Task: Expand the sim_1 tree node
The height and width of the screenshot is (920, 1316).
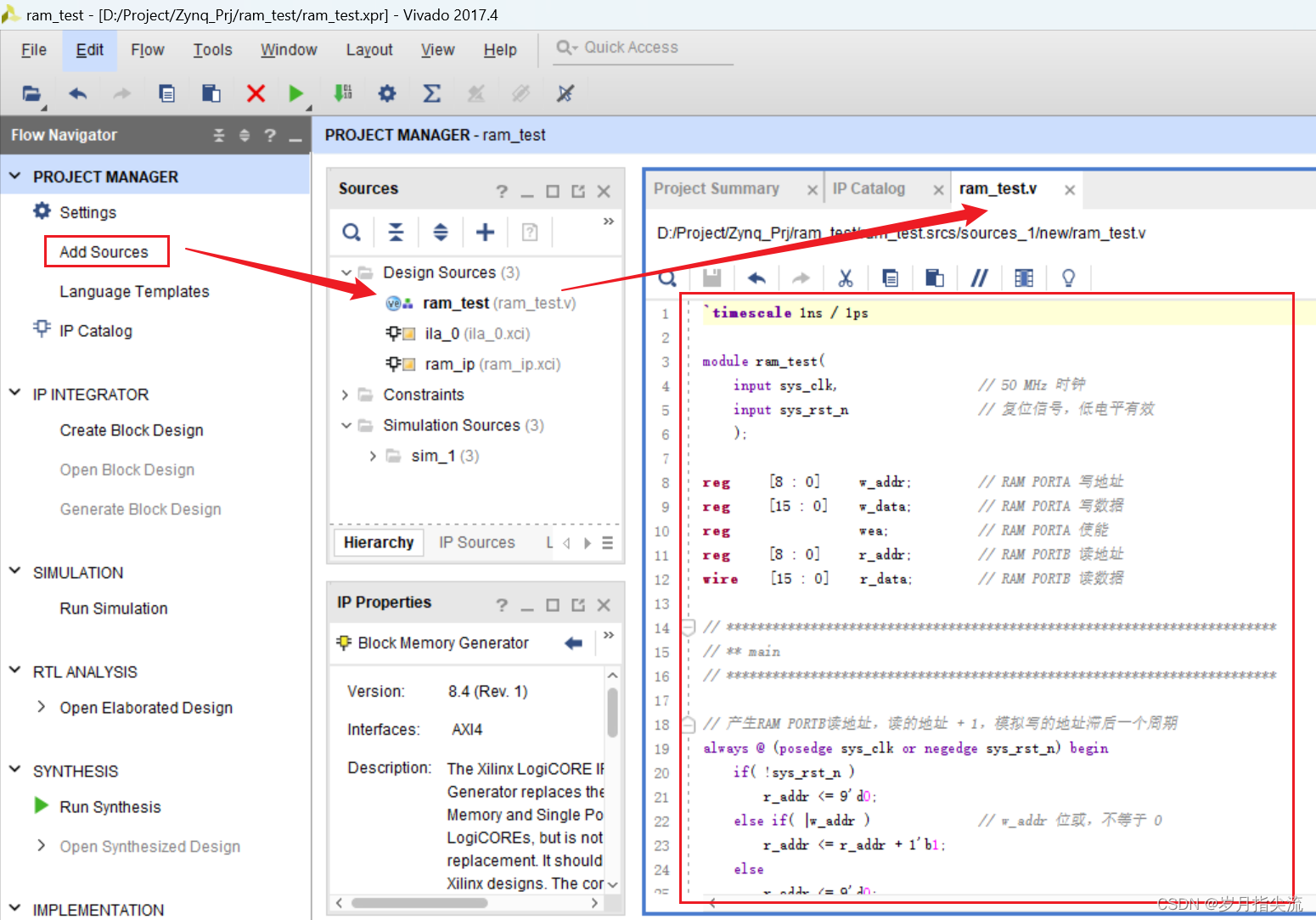Action: coord(373,456)
